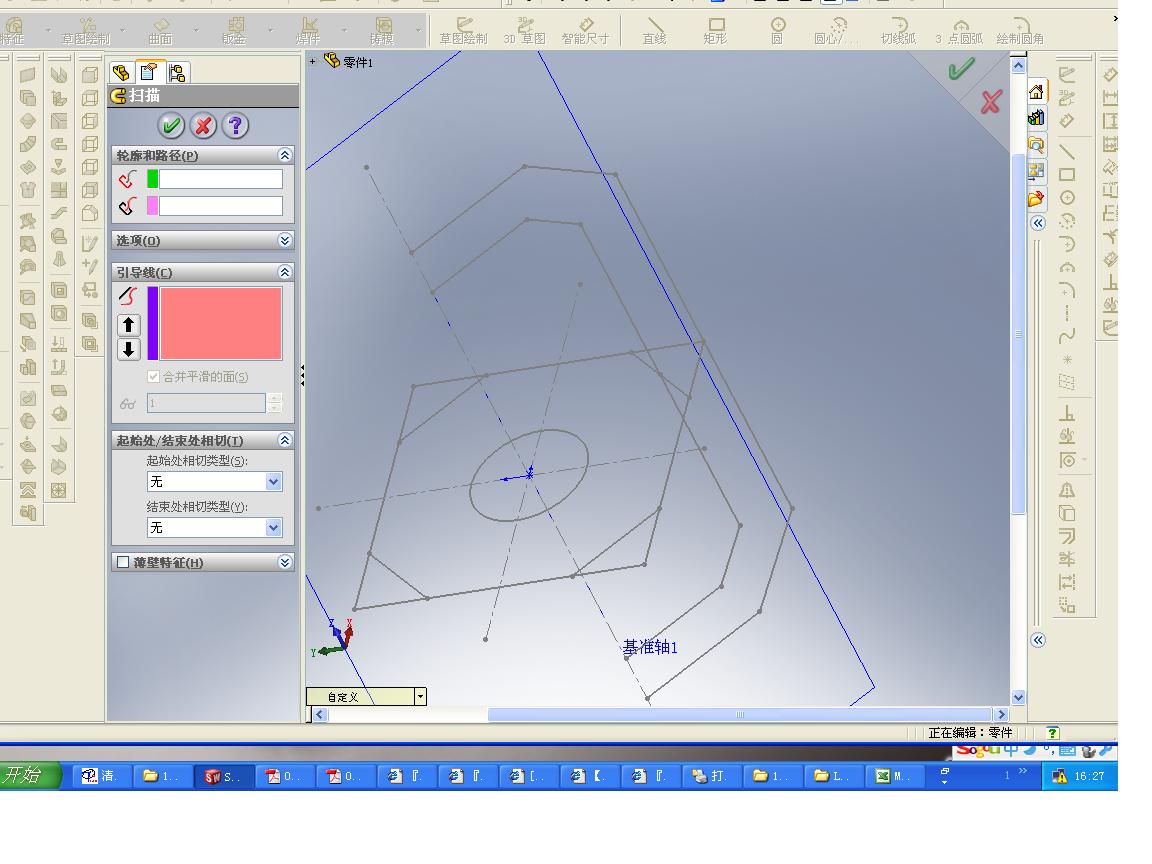The width and height of the screenshot is (1152, 864).
Task: Select the Tangent Arc tool in right sketch toolbar
Action: pos(1067,244)
